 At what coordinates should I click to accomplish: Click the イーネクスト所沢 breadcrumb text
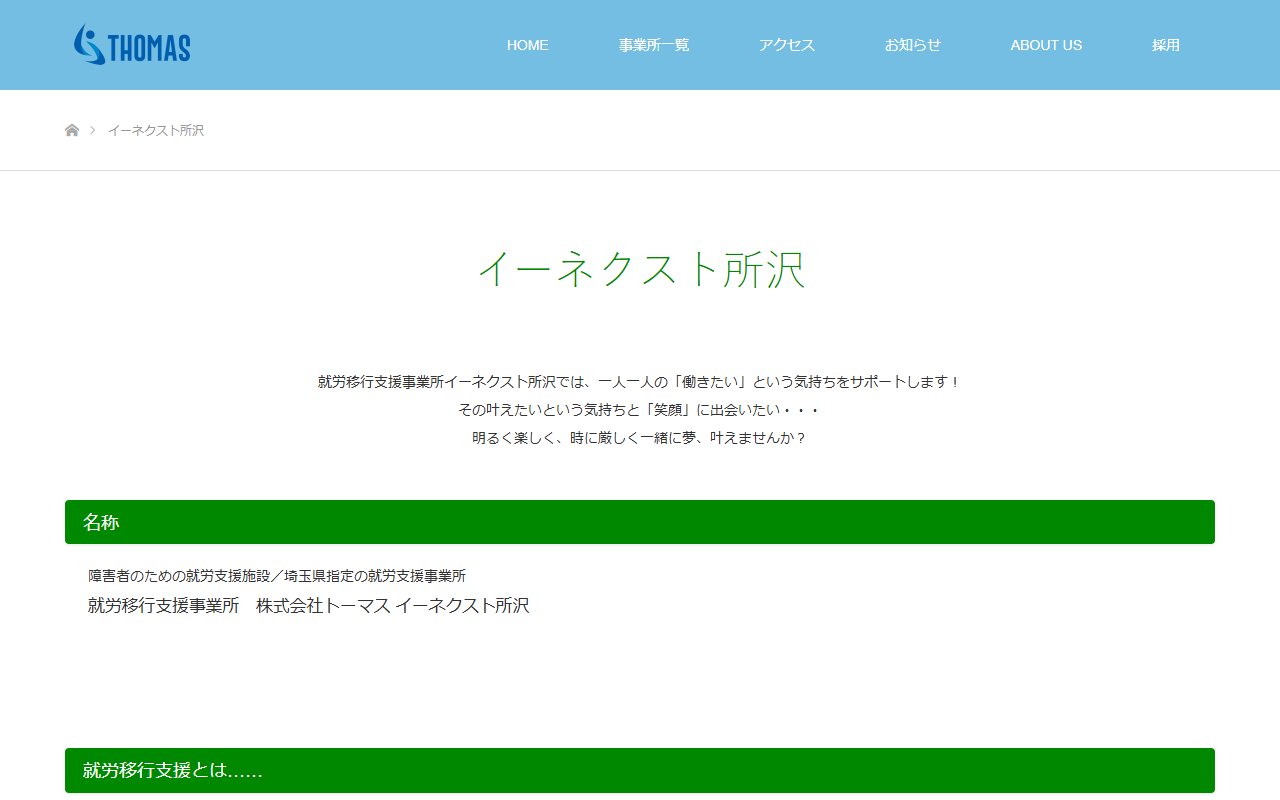click(156, 130)
